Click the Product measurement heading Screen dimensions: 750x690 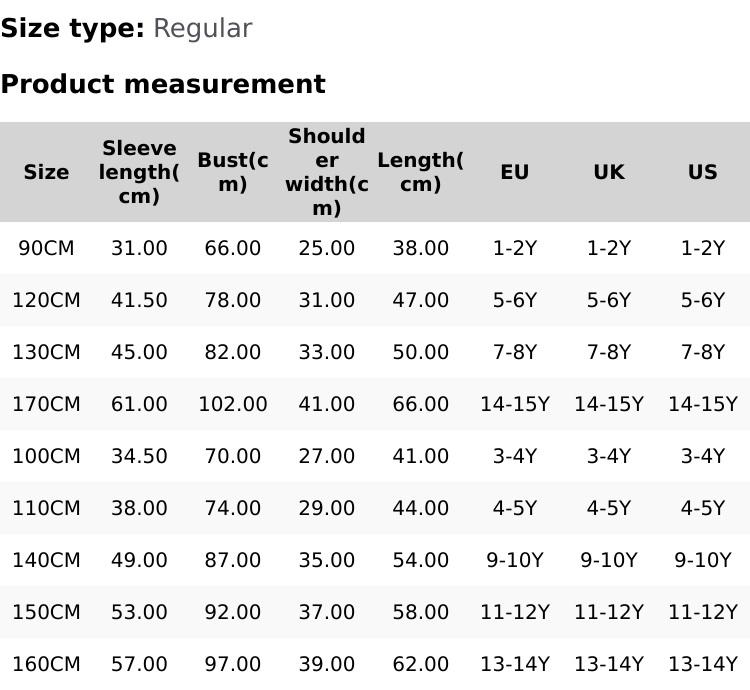(163, 84)
